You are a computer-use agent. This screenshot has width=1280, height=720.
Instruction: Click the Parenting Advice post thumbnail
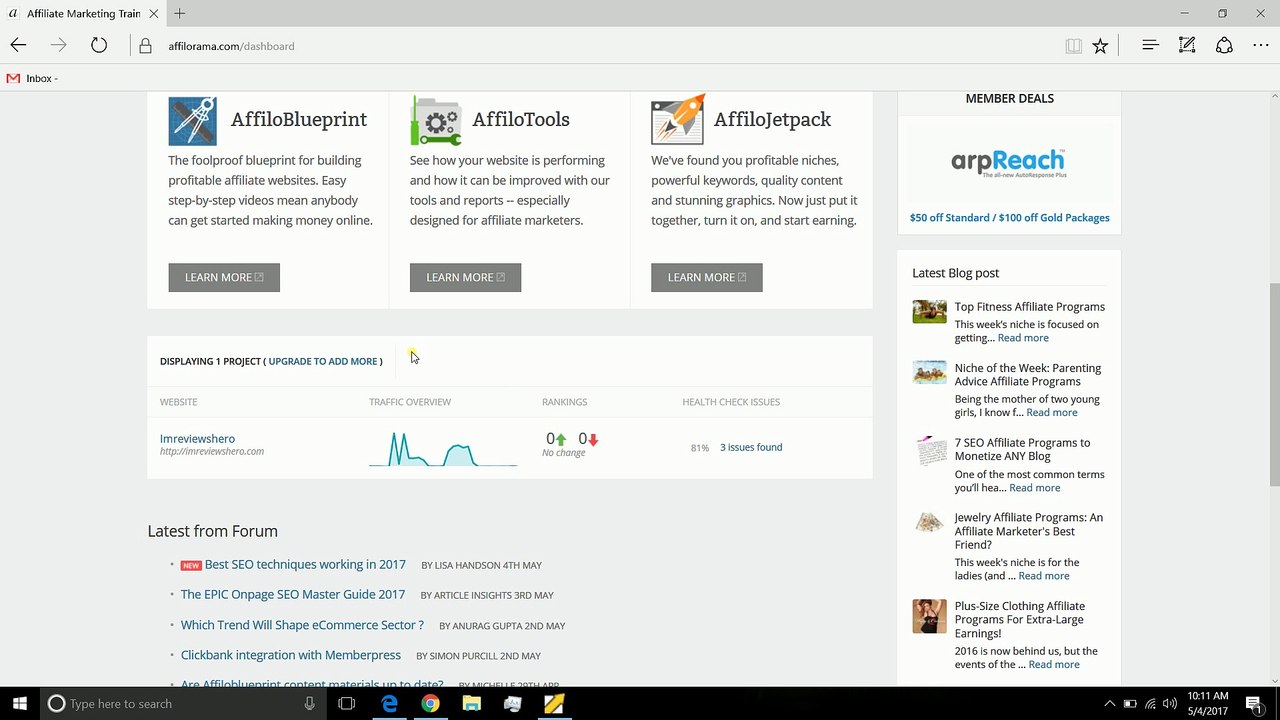pyautogui.click(x=929, y=373)
